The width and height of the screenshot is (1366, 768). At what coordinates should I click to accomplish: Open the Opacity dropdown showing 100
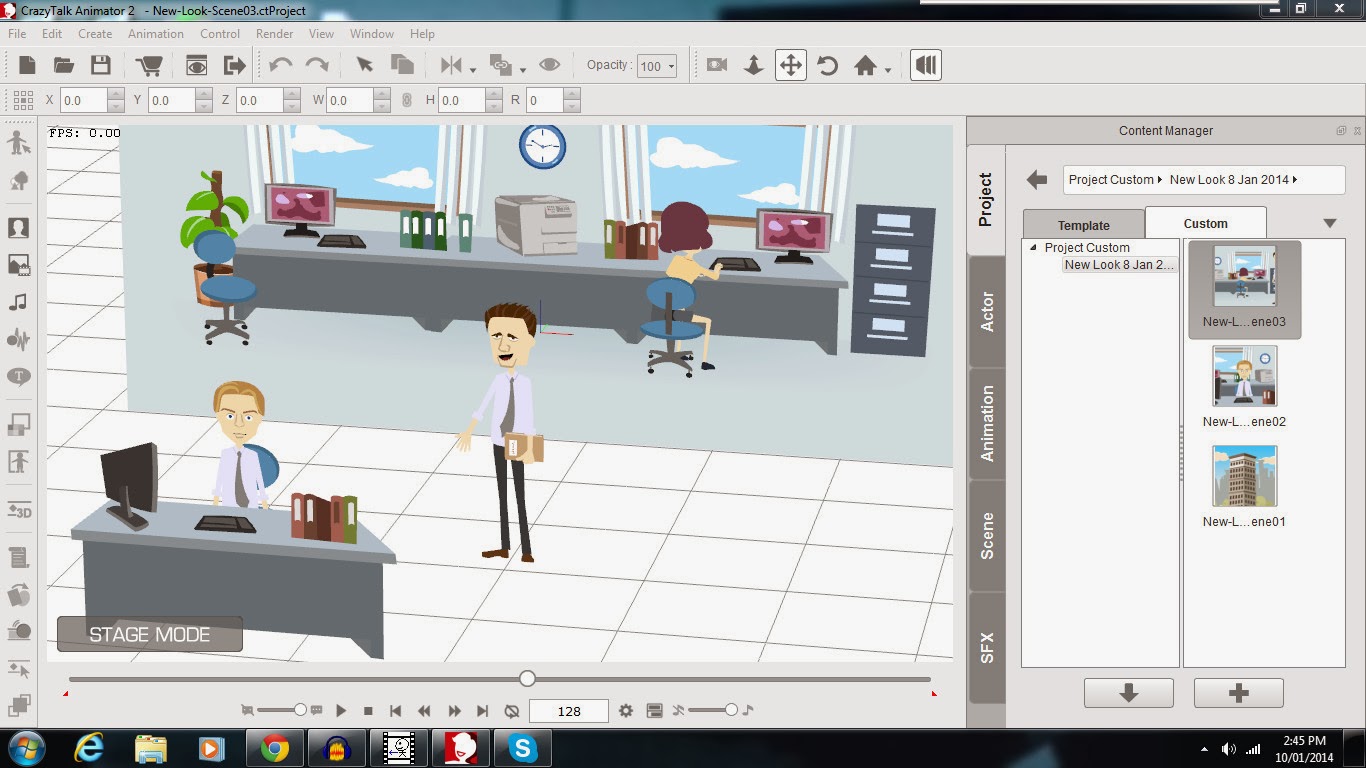(657, 66)
